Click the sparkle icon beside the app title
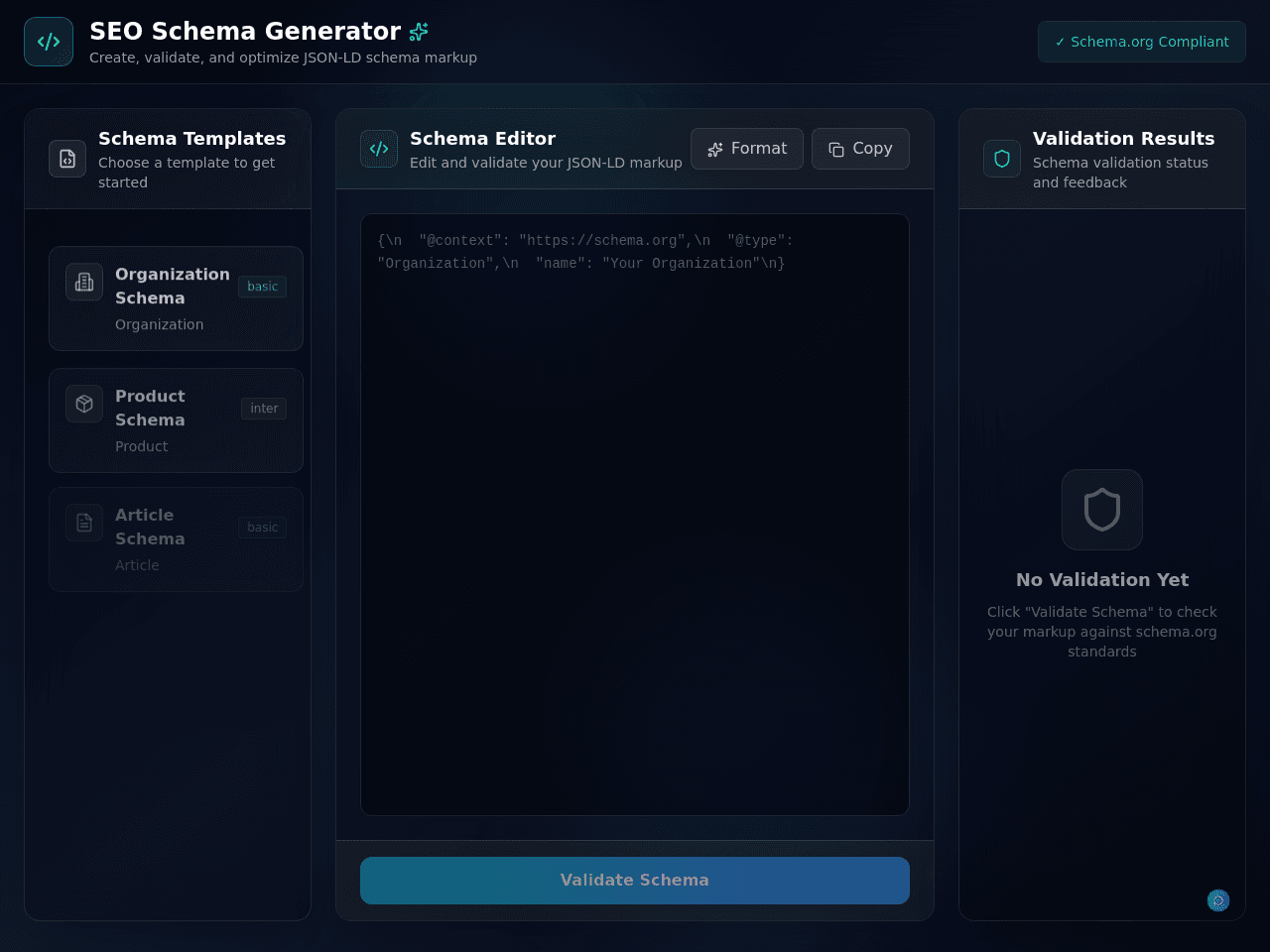The height and width of the screenshot is (952, 1270). point(419,32)
